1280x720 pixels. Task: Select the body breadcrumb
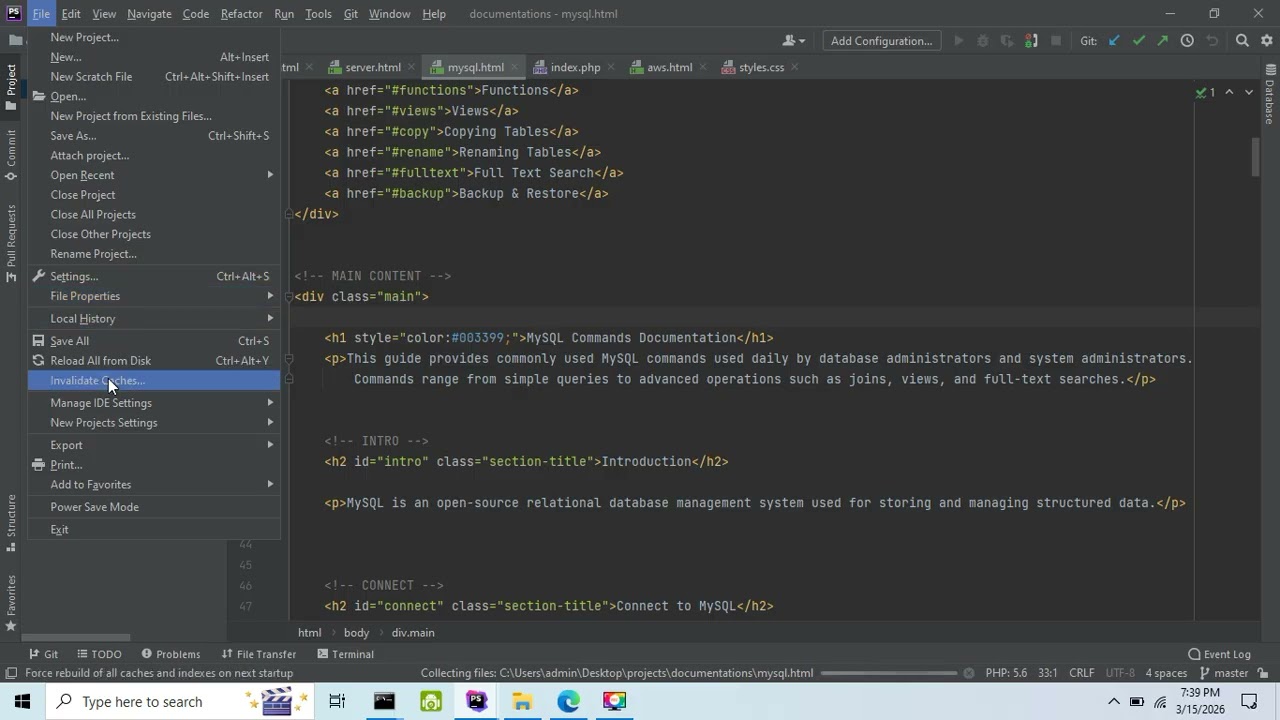click(x=356, y=633)
